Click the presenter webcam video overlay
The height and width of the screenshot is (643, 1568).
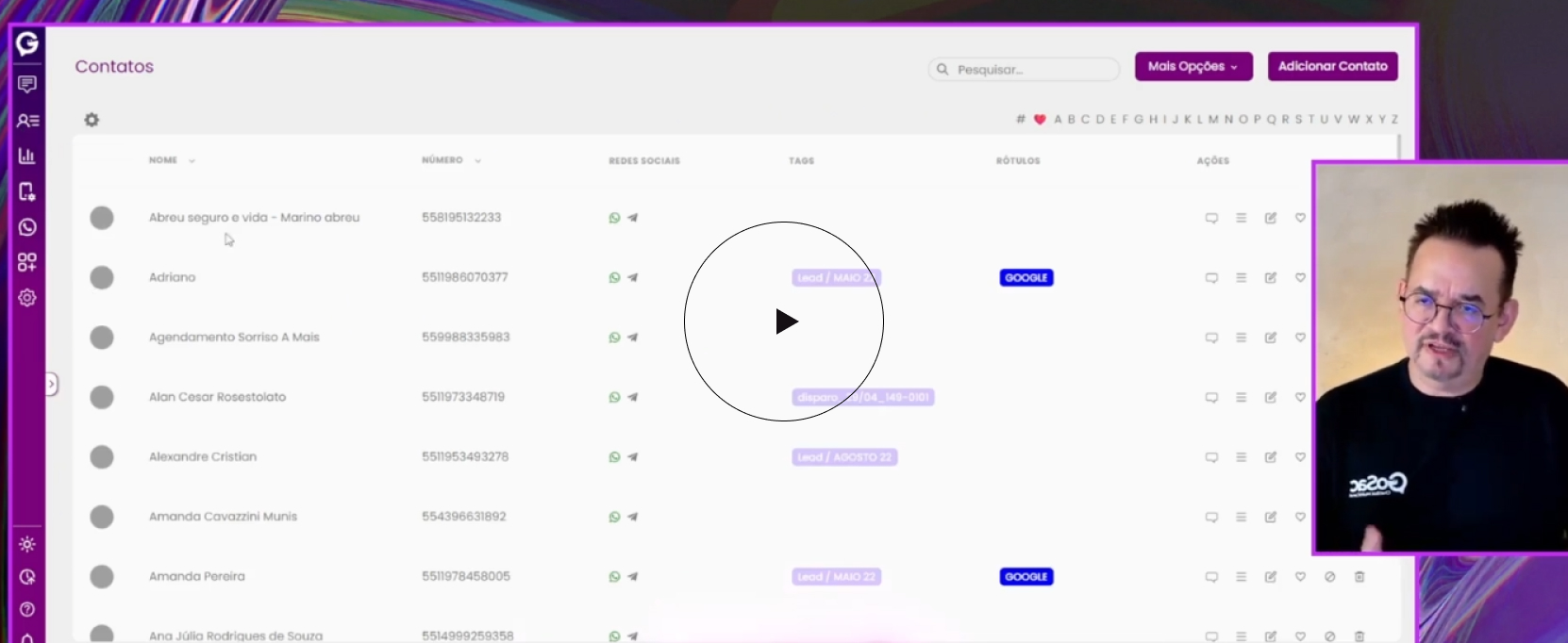coord(1441,357)
